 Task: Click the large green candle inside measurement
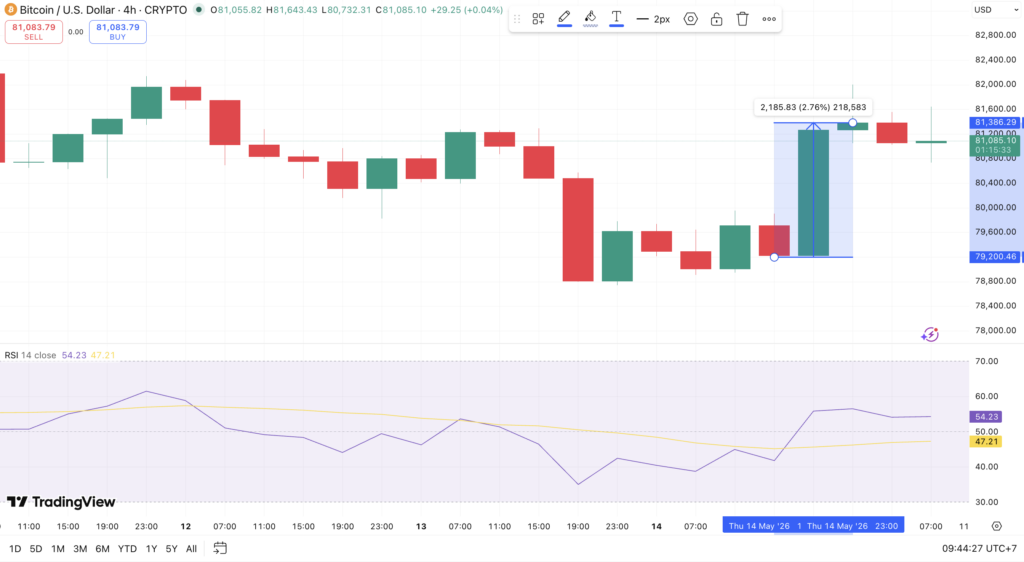(x=813, y=193)
